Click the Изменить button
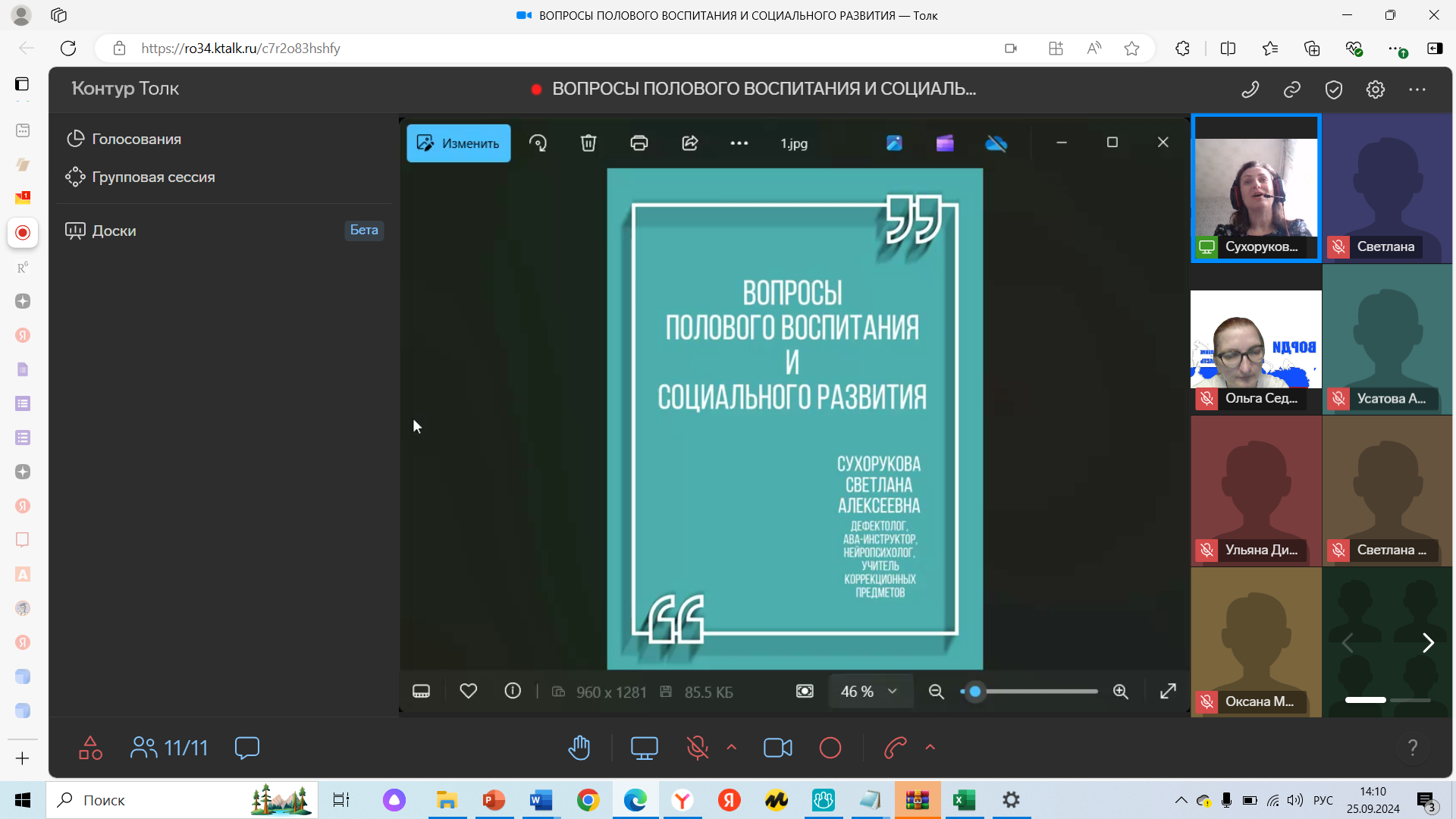The height and width of the screenshot is (819, 1456). pos(459,143)
